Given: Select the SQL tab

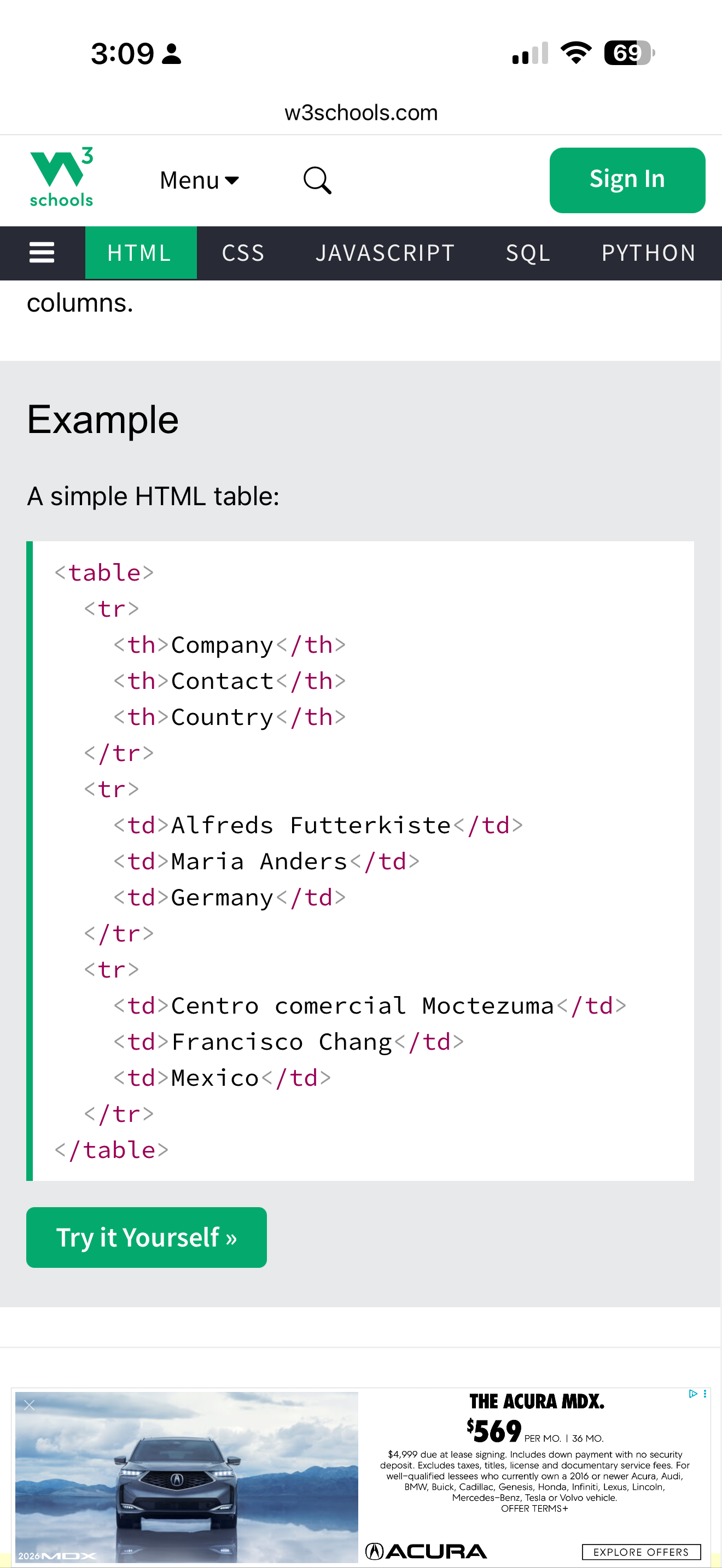Looking at the screenshot, I should 528,253.
